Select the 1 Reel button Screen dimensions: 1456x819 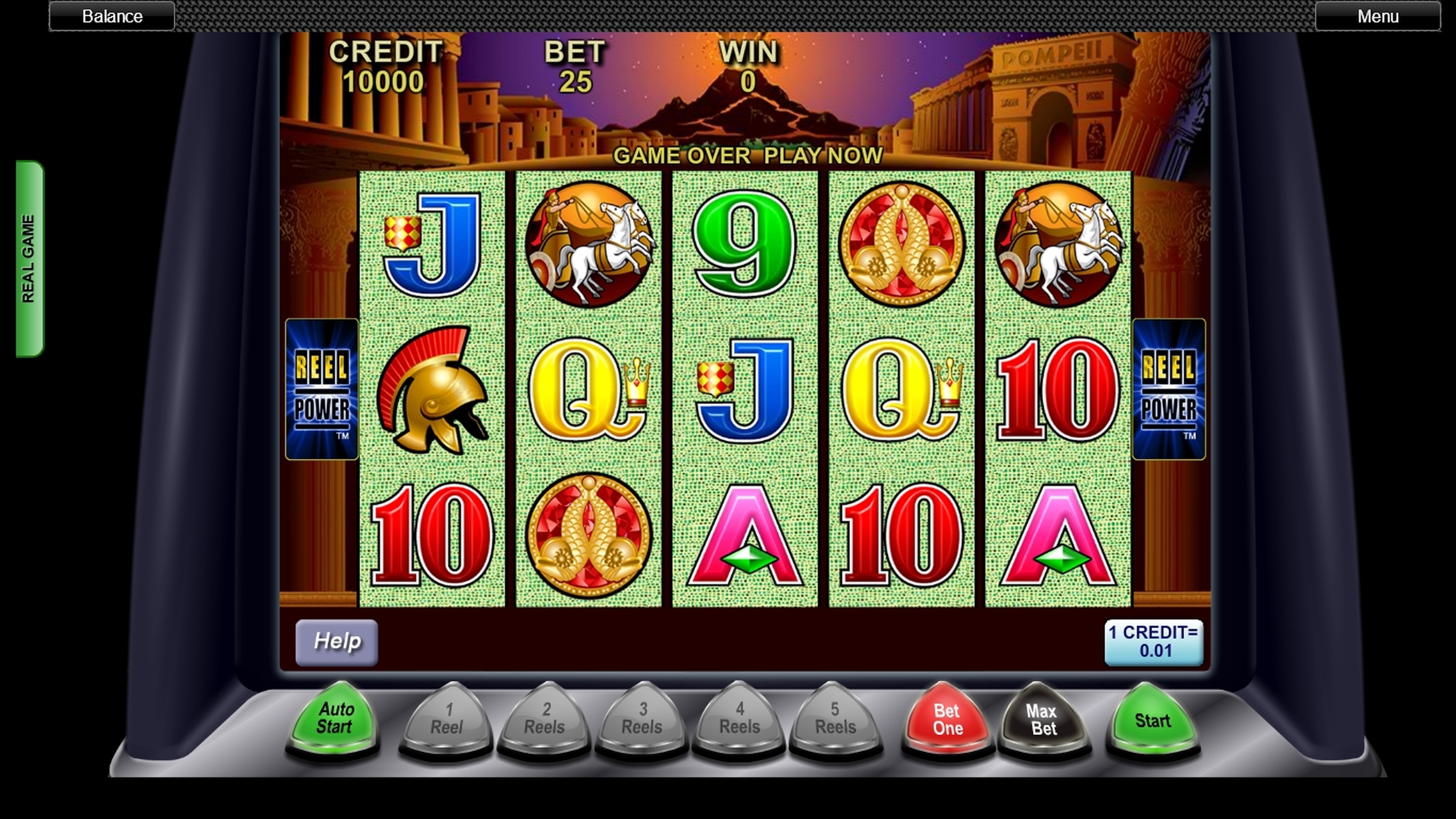pyautogui.click(x=447, y=719)
